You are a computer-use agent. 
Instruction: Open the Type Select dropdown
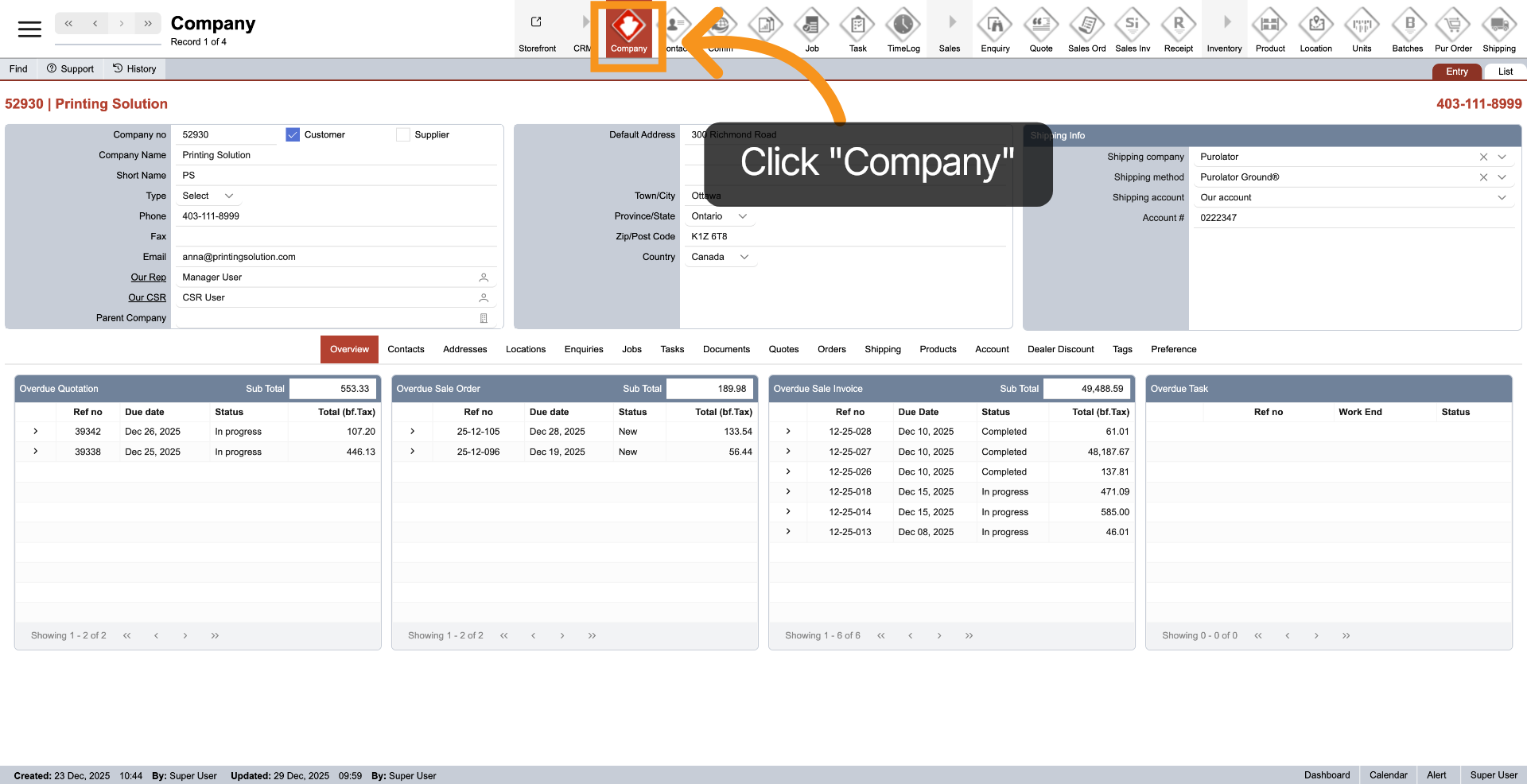click(208, 196)
